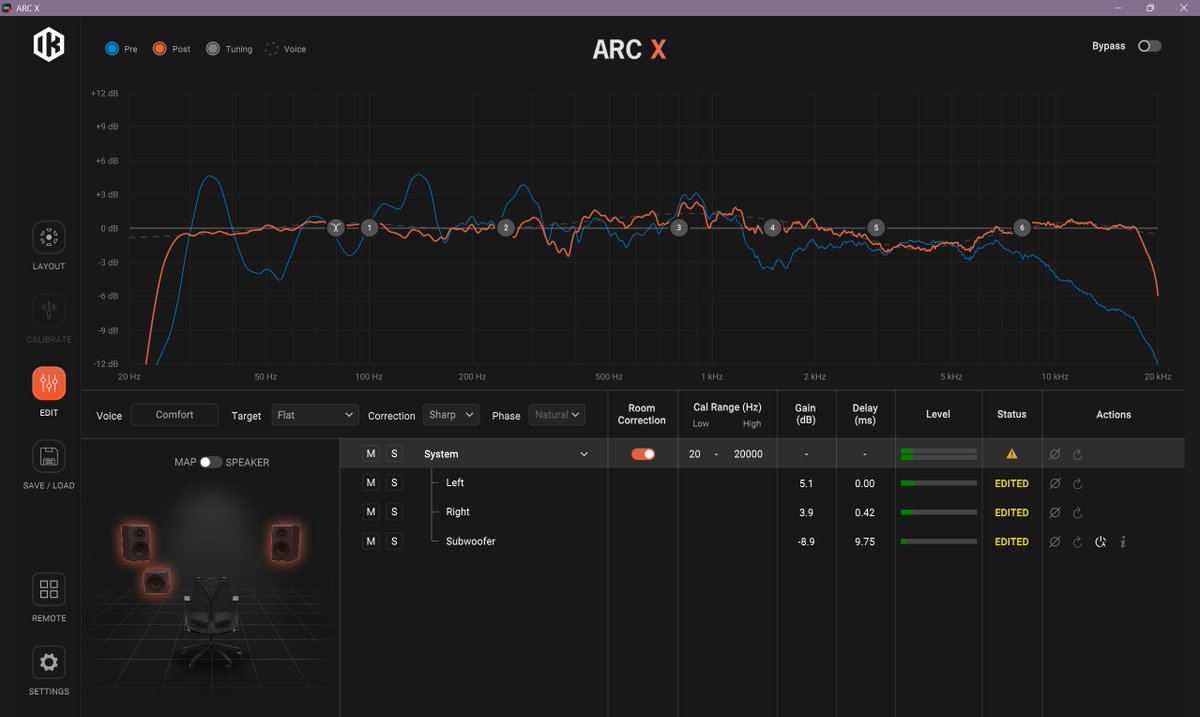Solo the System row
The height and width of the screenshot is (717, 1200).
point(394,454)
